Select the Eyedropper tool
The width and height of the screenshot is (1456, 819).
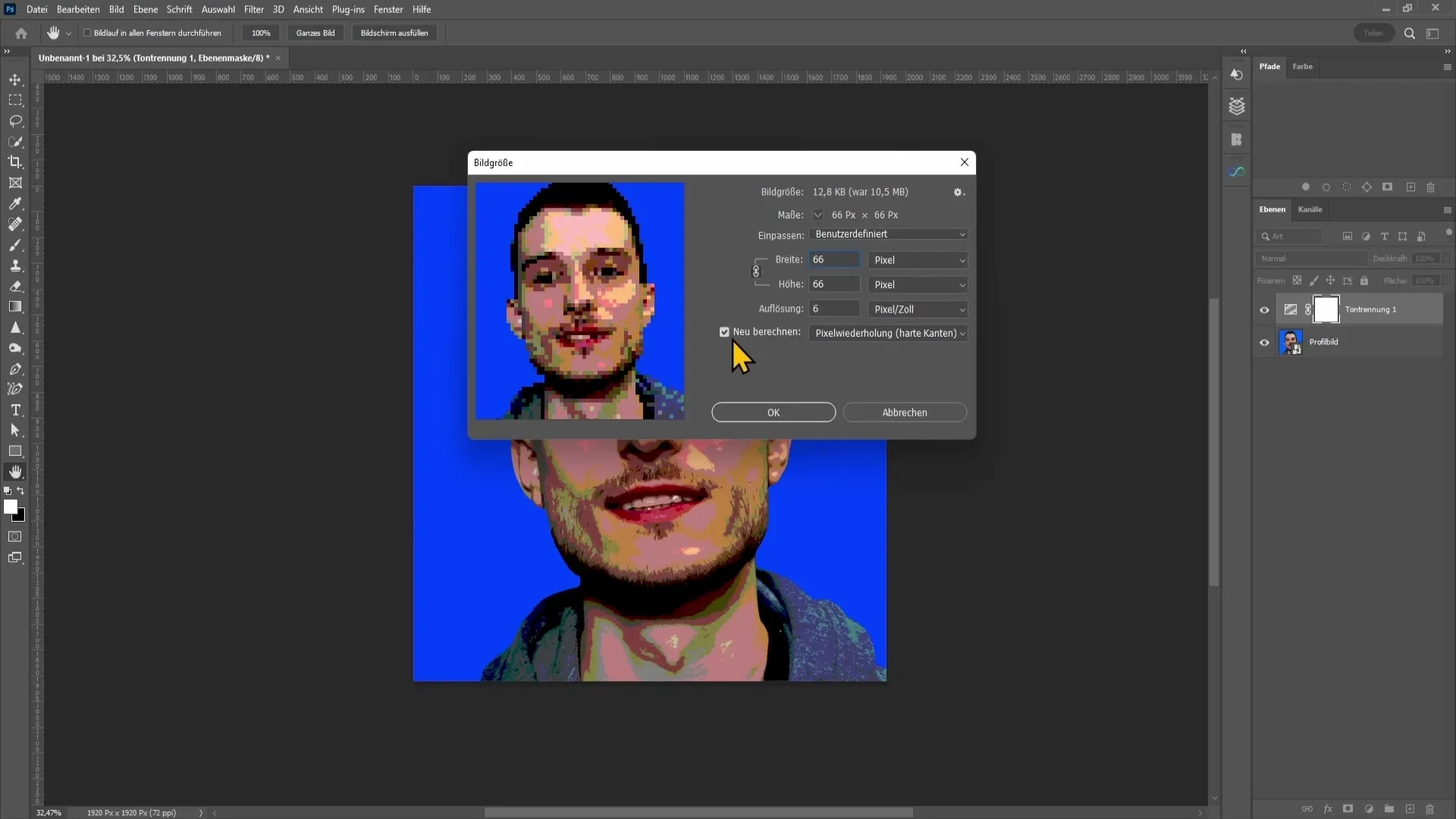click(x=15, y=203)
